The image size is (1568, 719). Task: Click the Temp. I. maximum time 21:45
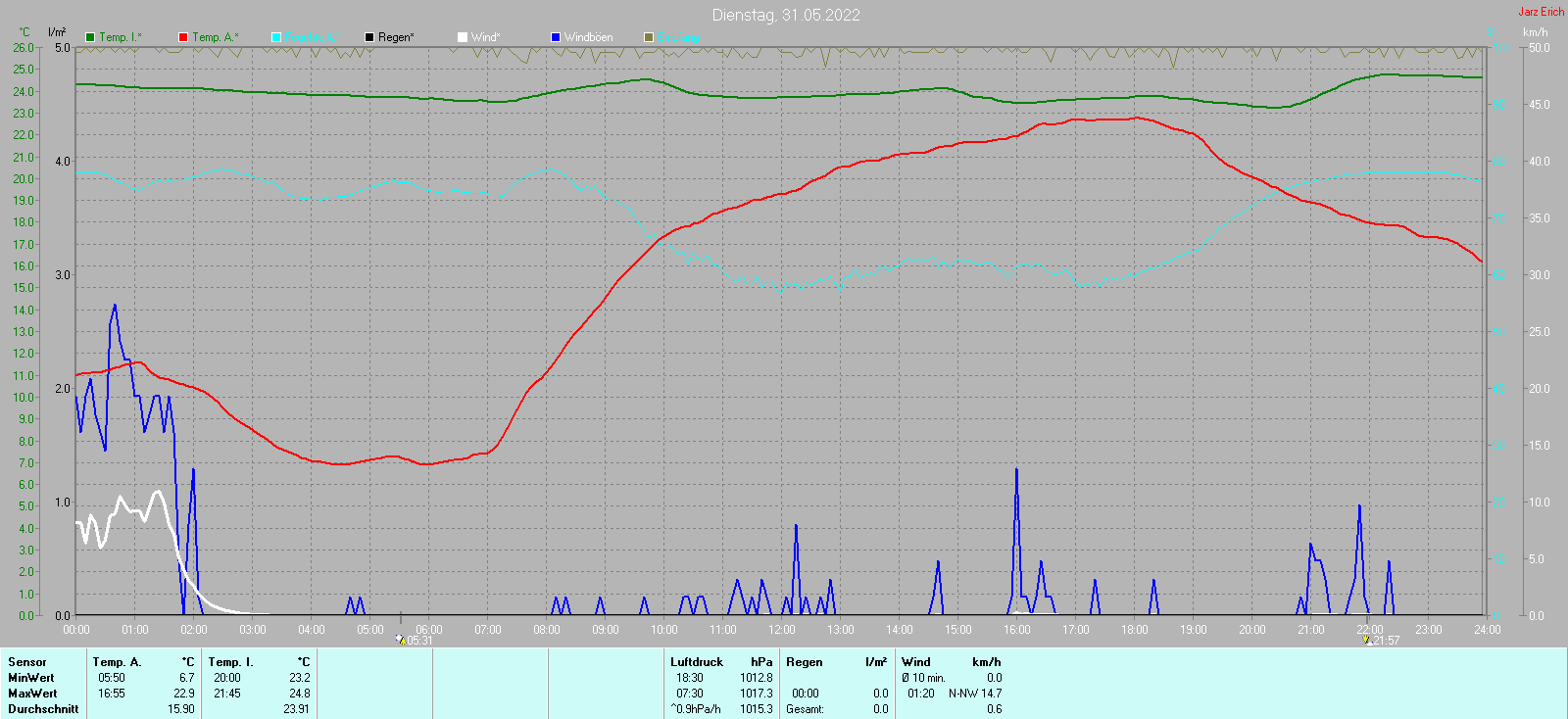(227, 694)
